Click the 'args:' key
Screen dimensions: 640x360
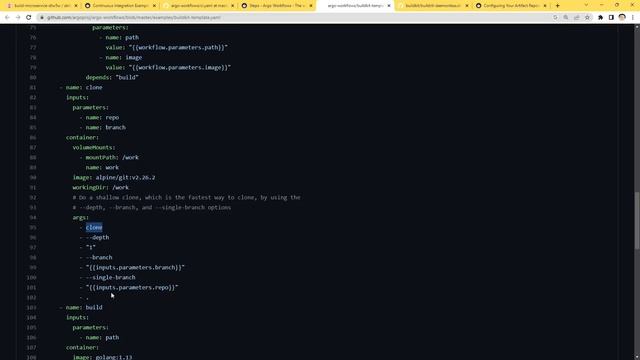(x=81, y=218)
